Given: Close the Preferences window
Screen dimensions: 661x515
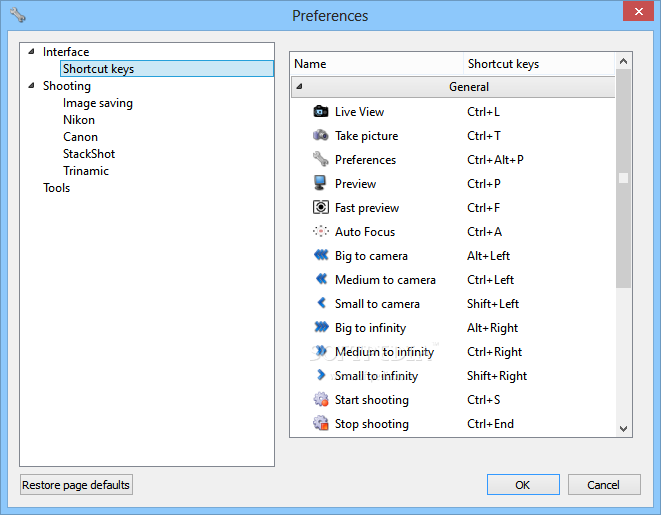Looking at the screenshot, I should coord(638,11).
